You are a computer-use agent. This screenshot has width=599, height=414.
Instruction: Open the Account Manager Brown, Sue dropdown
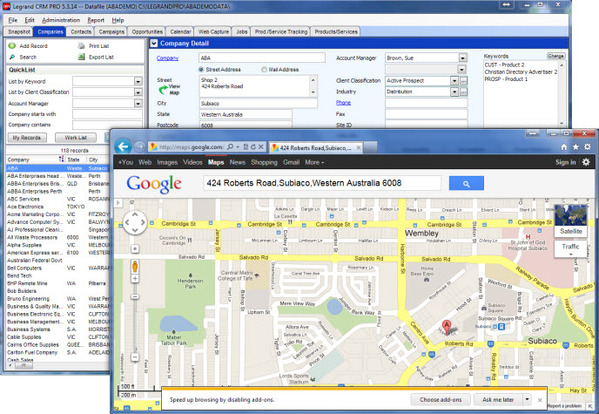pyautogui.click(x=463, y=58)
